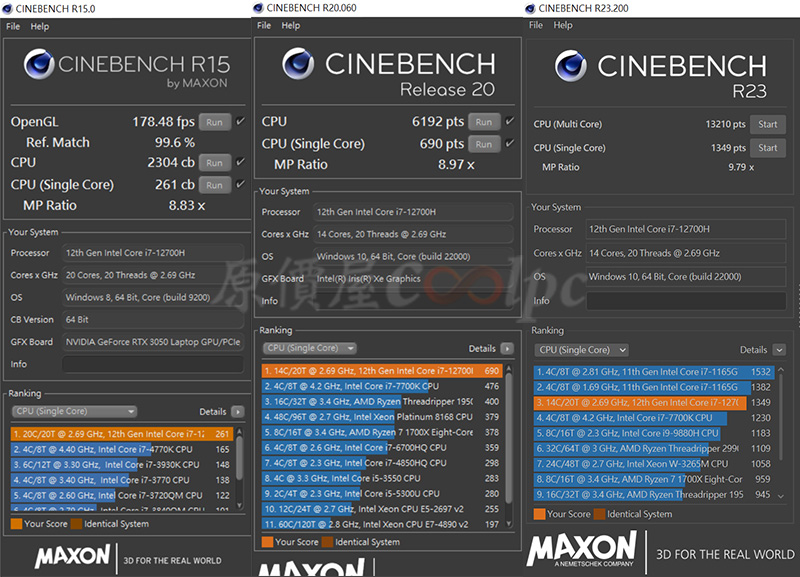Select i7-3930K CPU row in R15 ranking
This screenshot has width=800, height=577.
click(x=122, y=465)
